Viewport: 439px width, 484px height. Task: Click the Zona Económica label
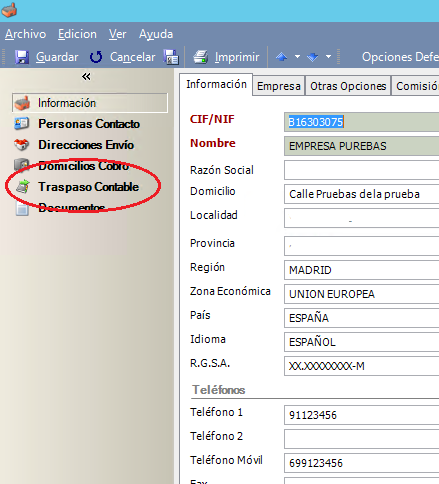(230, 291)
